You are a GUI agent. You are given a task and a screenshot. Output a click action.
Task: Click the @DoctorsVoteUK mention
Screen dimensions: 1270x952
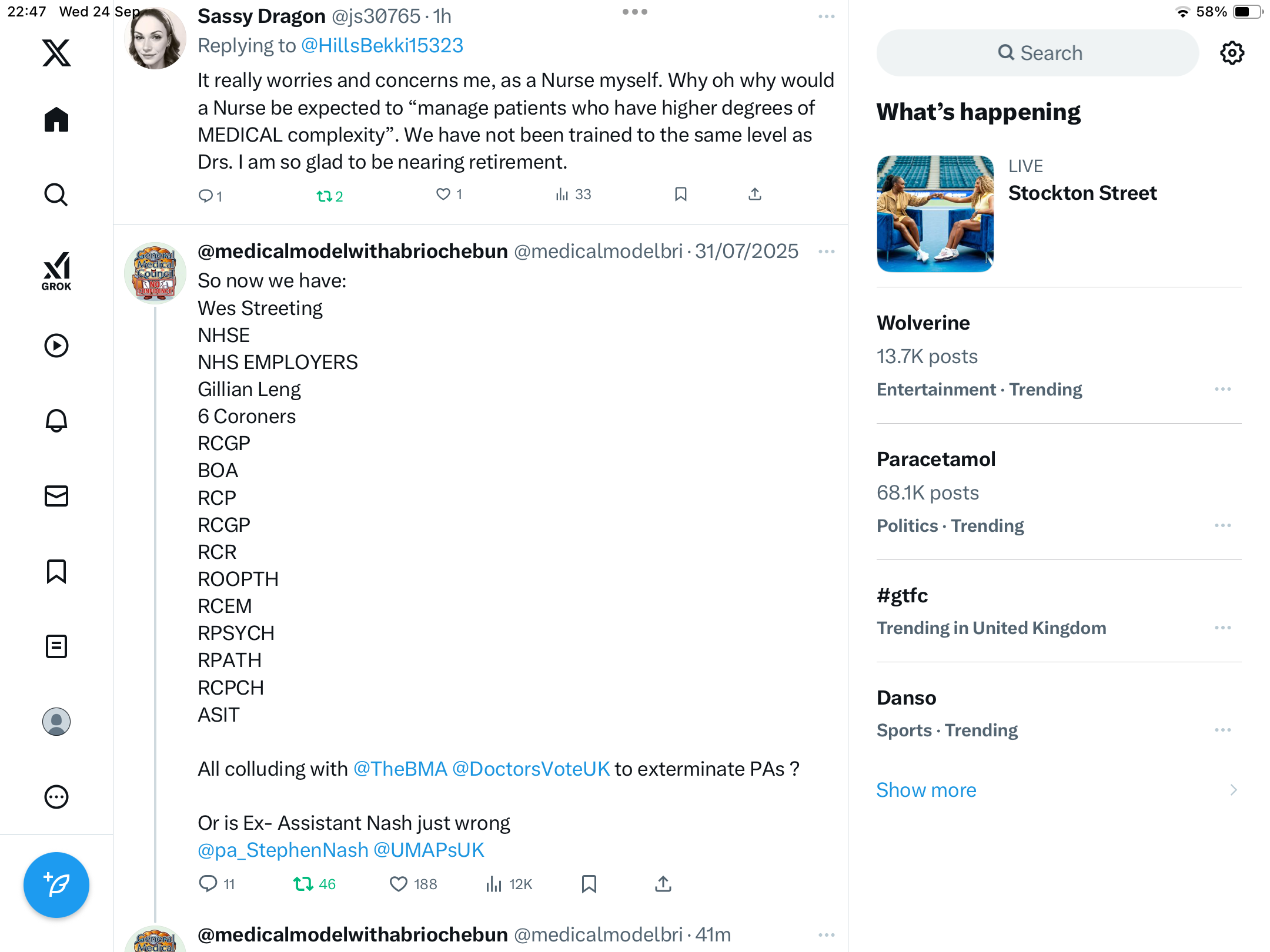pos(531,769)
